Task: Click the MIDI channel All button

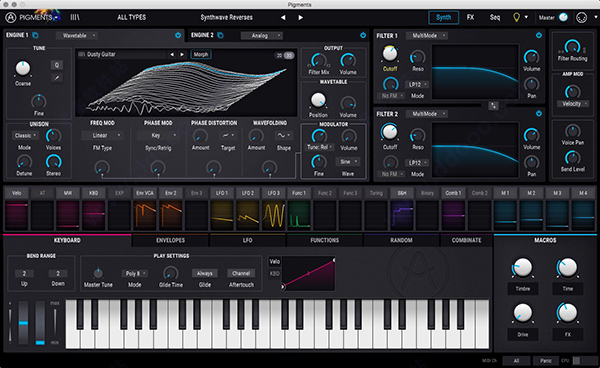Action: (x=516, y=361)
